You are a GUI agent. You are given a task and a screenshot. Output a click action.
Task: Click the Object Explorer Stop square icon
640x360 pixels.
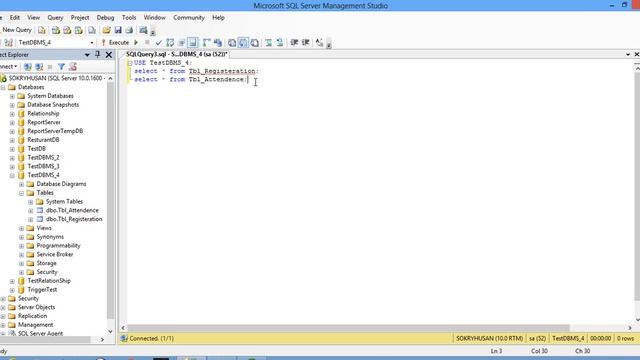click(x=50, y=67)
